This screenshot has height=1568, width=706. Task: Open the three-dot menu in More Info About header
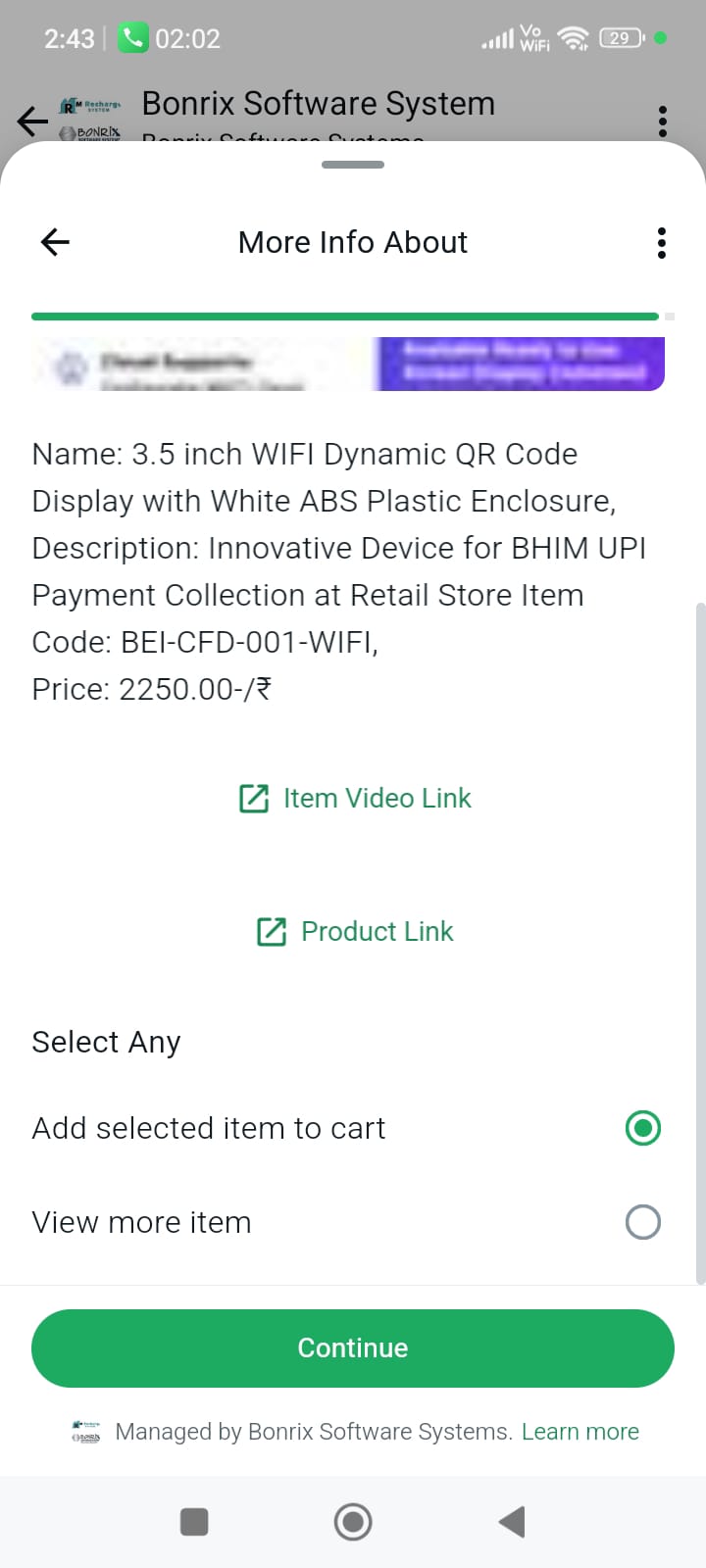click(x=662, y=242)
